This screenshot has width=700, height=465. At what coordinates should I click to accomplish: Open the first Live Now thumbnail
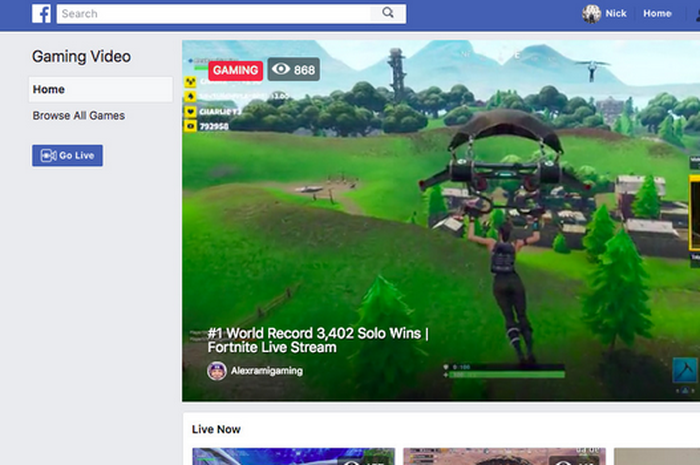[x=294, y=457]
